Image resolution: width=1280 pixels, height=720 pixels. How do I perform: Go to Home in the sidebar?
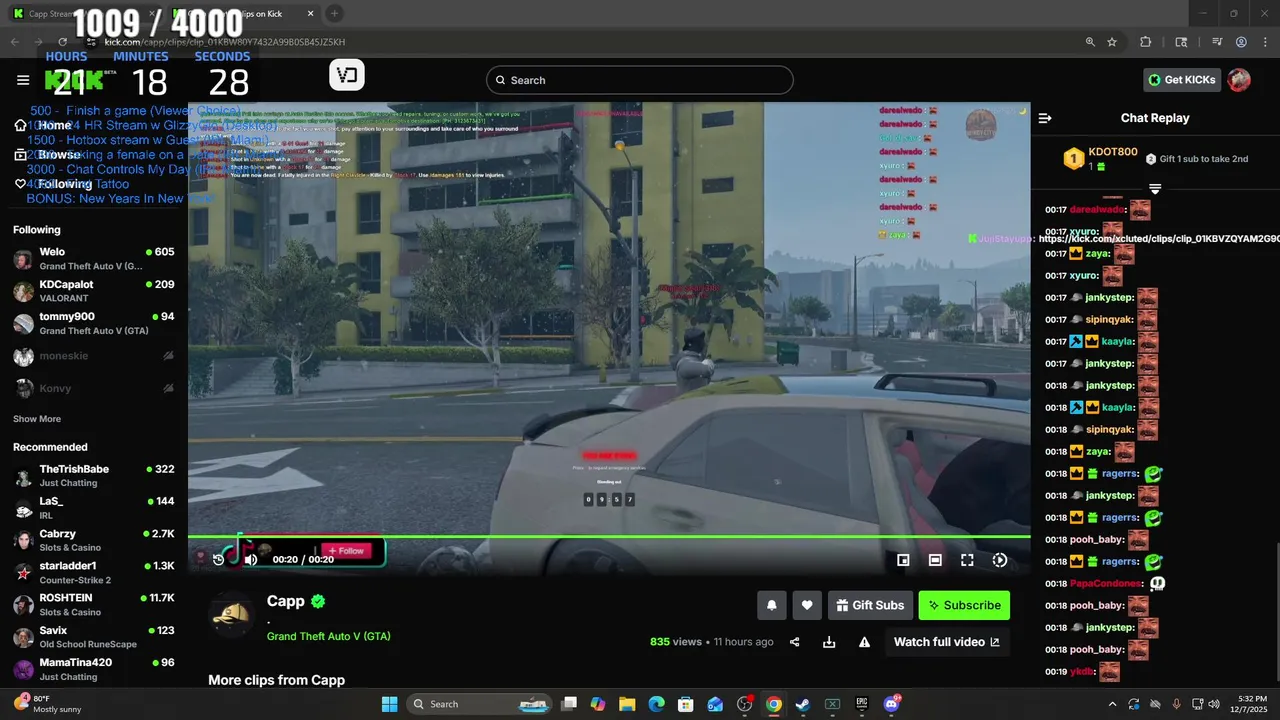[44, 125]
